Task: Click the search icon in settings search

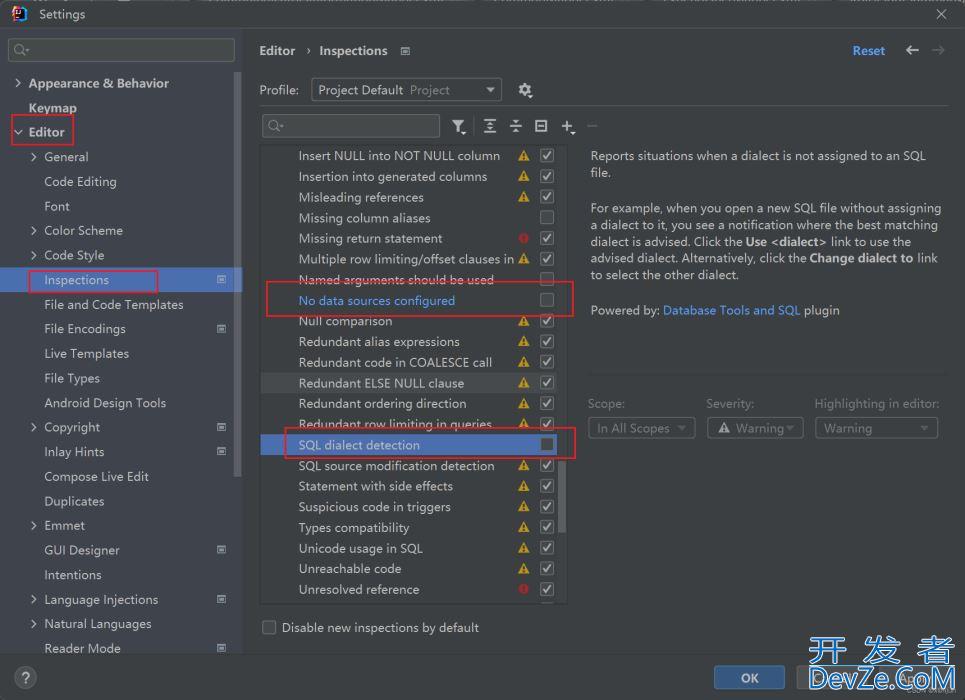Action: [20, 50]
